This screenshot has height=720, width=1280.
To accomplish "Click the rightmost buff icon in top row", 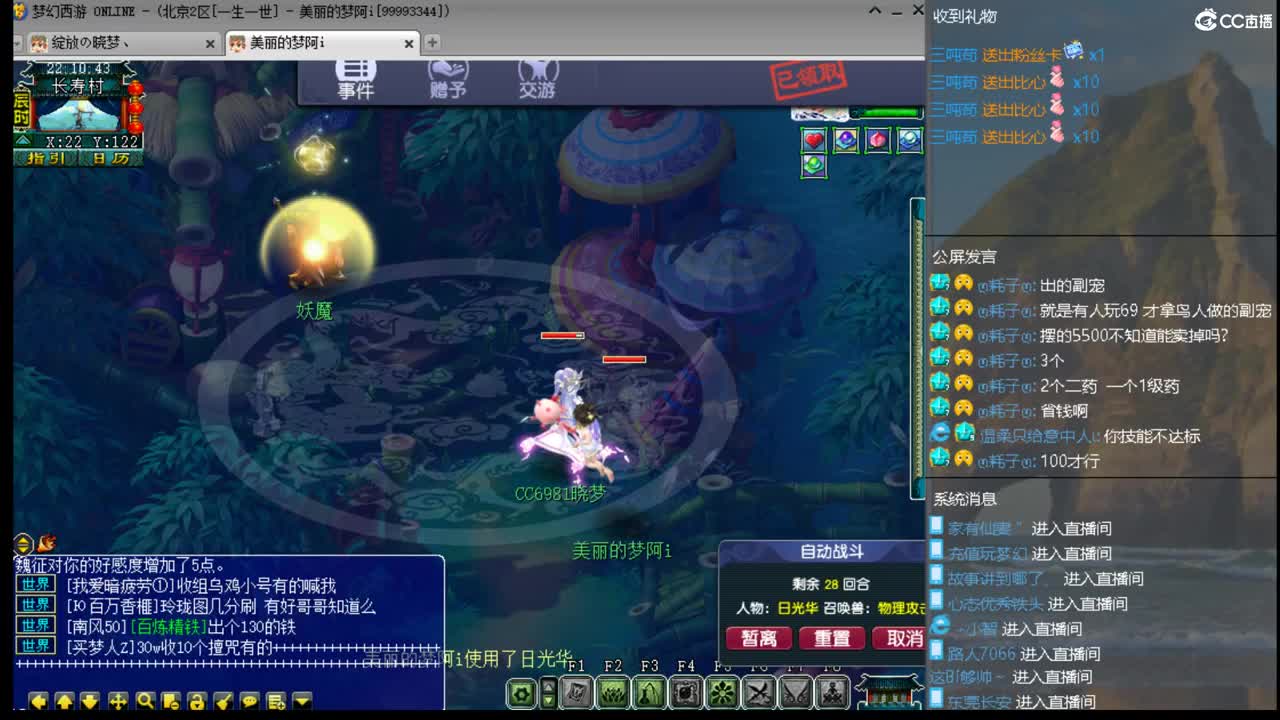I will 909,140.
